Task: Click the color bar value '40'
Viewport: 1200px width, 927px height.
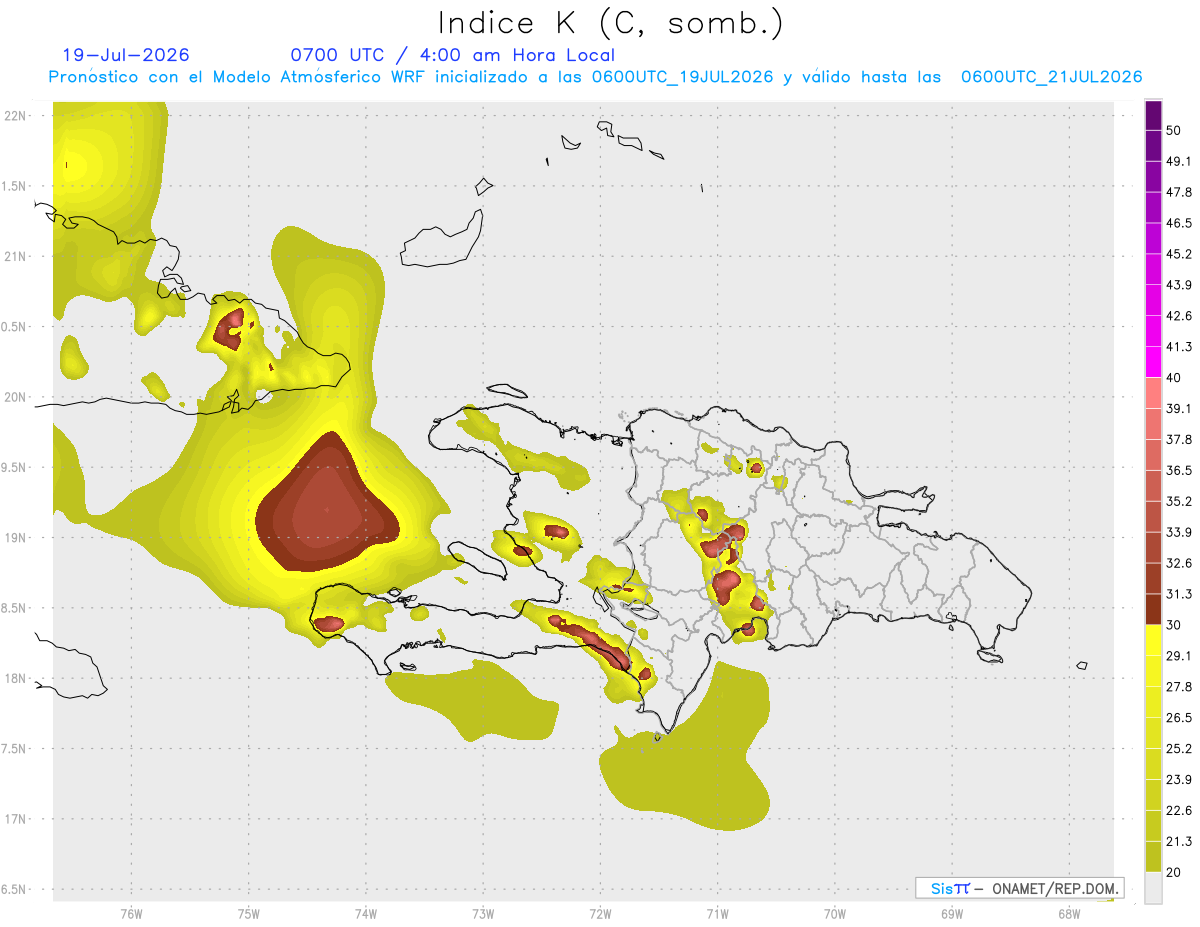Action: pyautogui.click(x=1176, y=378)
